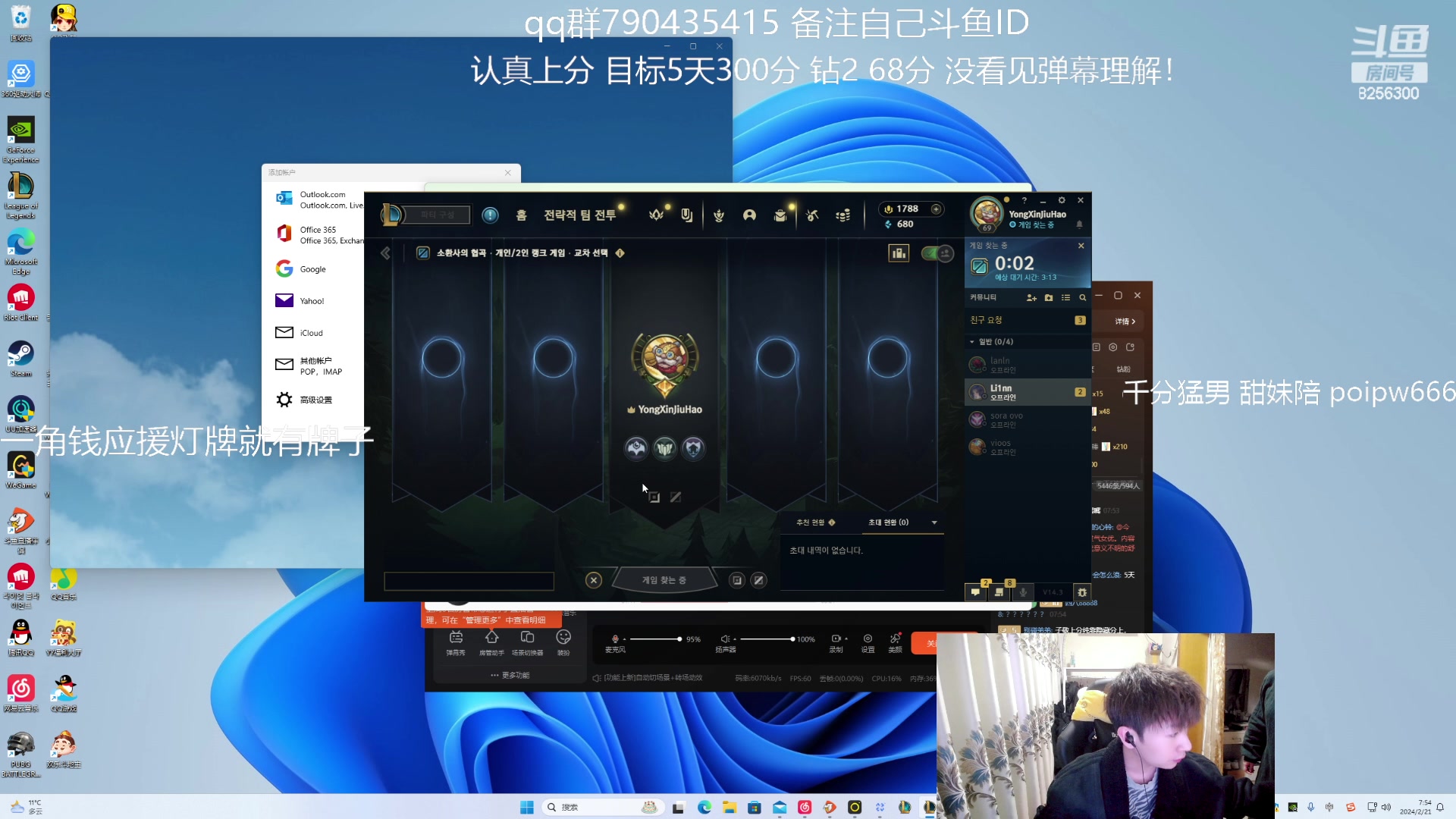Click the gold plus button to buy RP
The width and height of the screenshot is (1456, 819).
coord(937,209)
